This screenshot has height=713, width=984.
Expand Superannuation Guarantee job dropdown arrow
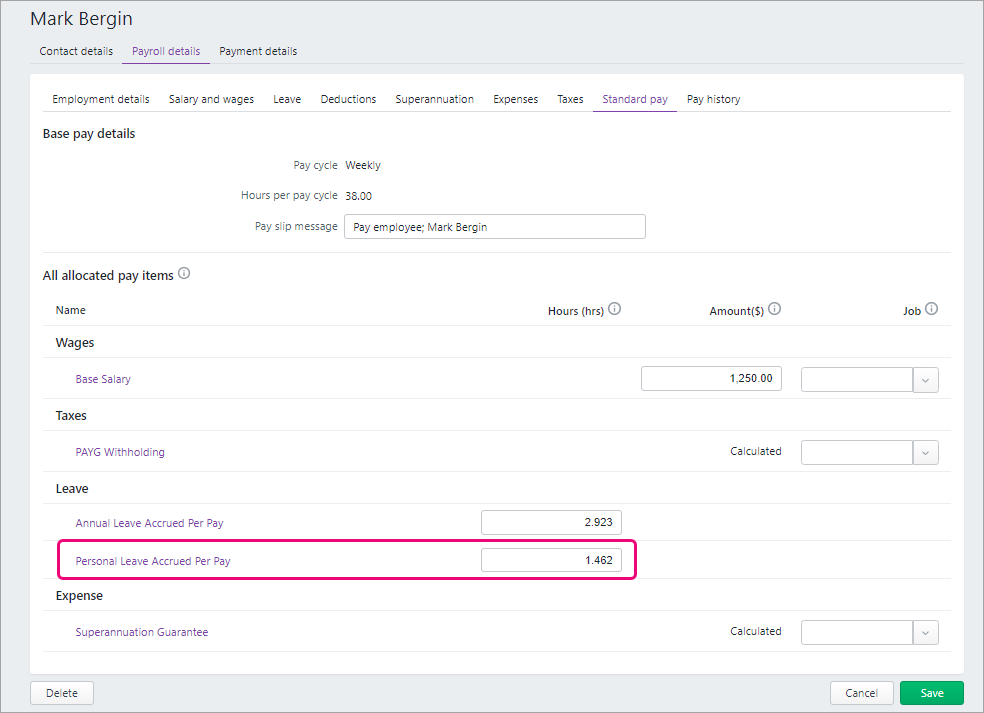(925, 632)
